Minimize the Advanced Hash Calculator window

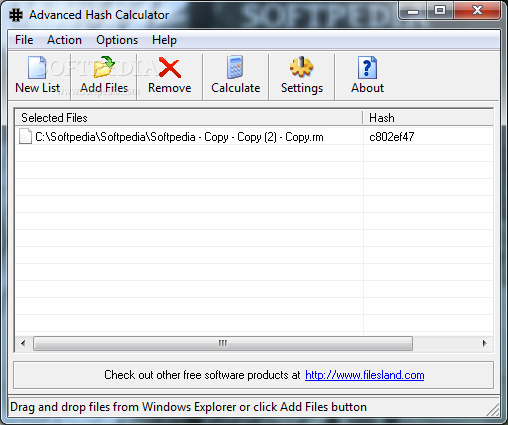tap(413, 11)
